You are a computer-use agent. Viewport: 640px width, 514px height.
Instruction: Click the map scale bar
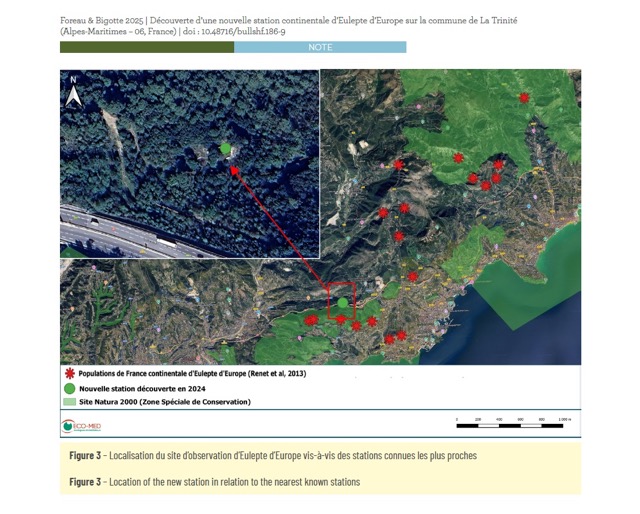[512, 426]
